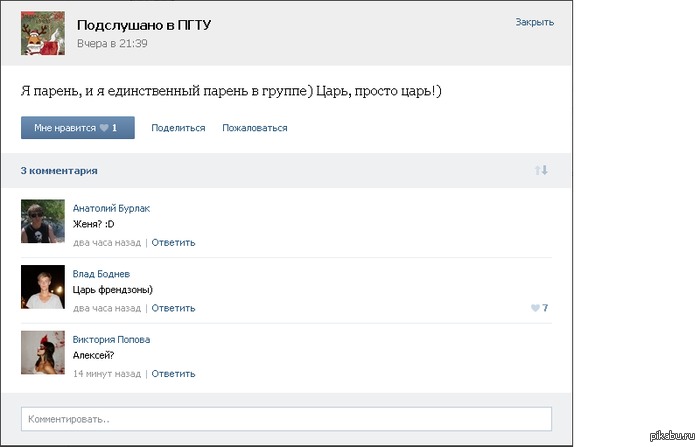The image size is (700, 447).
Task: Open Анатолий Бурлак's avatar photo
Action: (43, 221)
